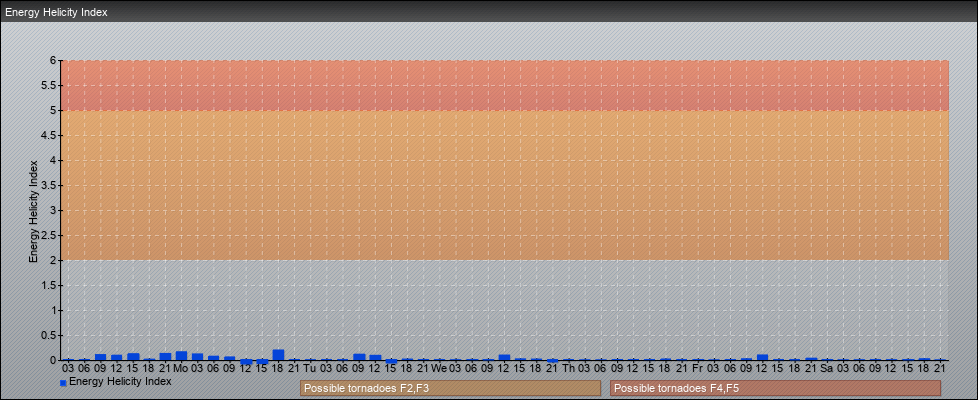The image size is (978, 400).
Task: Toggle the Energy Helicity Index legend label
Action: pos(120,381)
